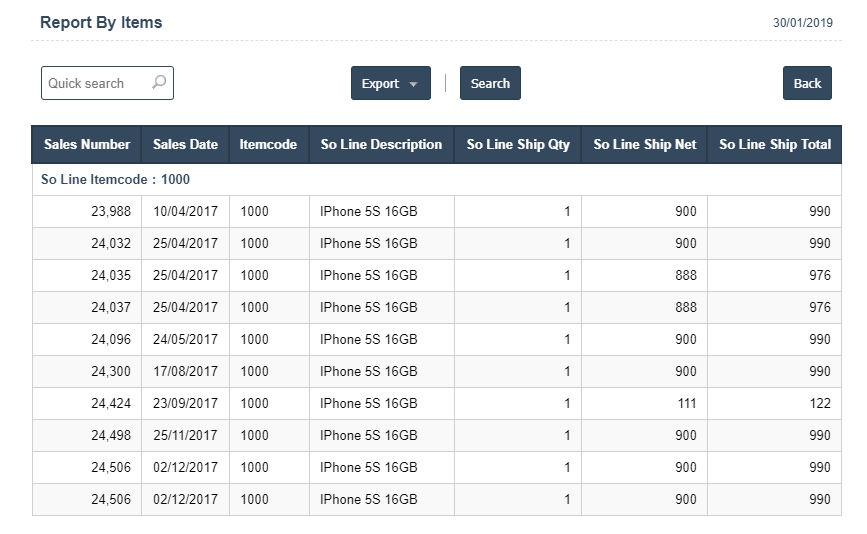Click So Line Description column header
867x534 pixels.
pos(382,144)
